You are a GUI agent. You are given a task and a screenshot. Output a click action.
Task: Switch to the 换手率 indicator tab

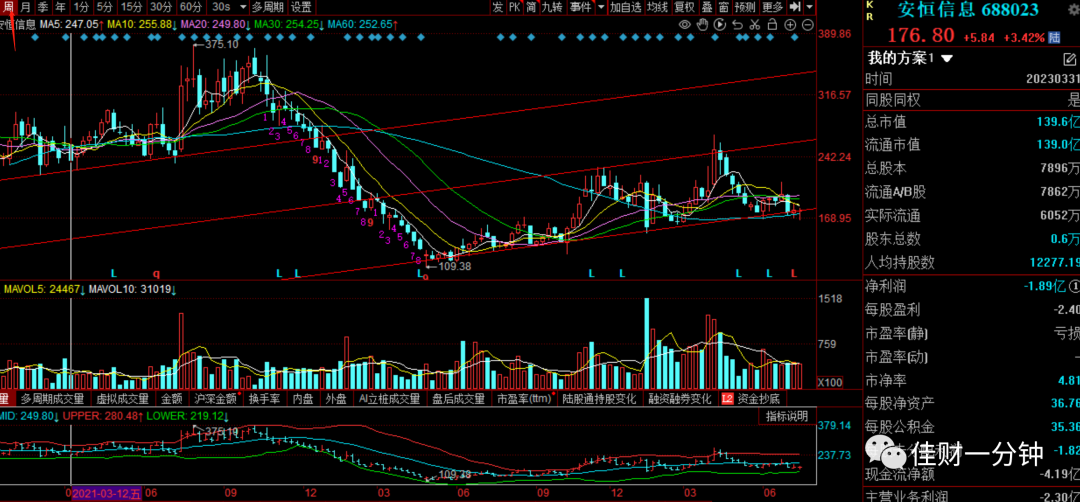coord(263,398)
